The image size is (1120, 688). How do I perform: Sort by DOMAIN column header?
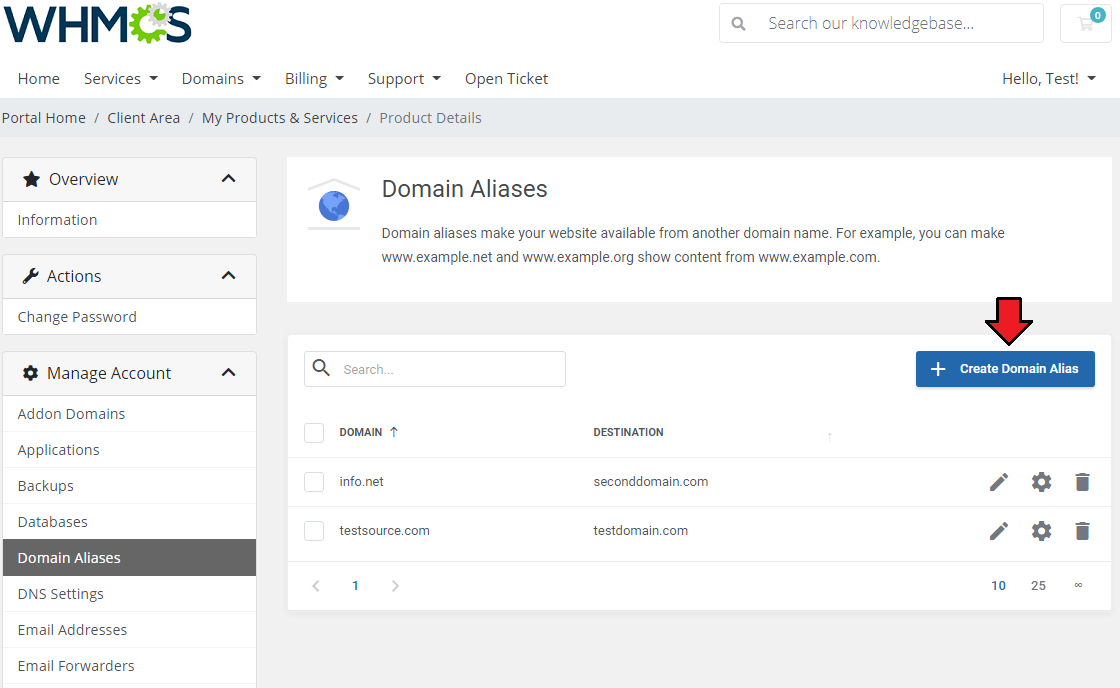pos(361,432)
